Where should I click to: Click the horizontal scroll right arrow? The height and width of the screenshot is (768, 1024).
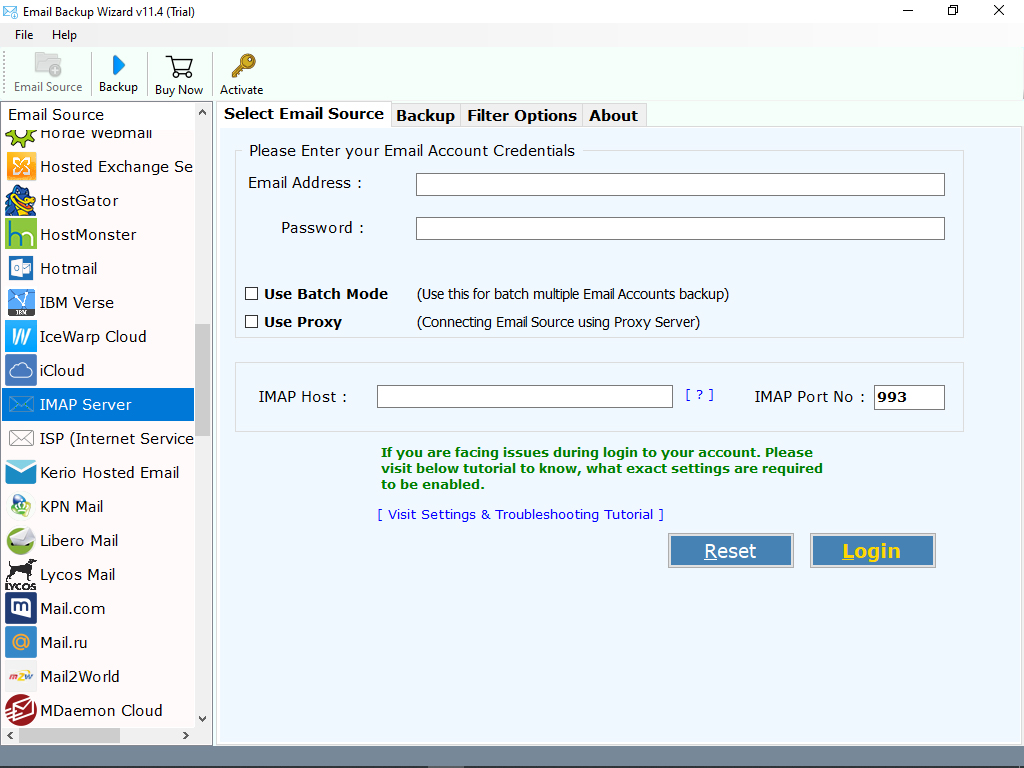click(186, 735)
